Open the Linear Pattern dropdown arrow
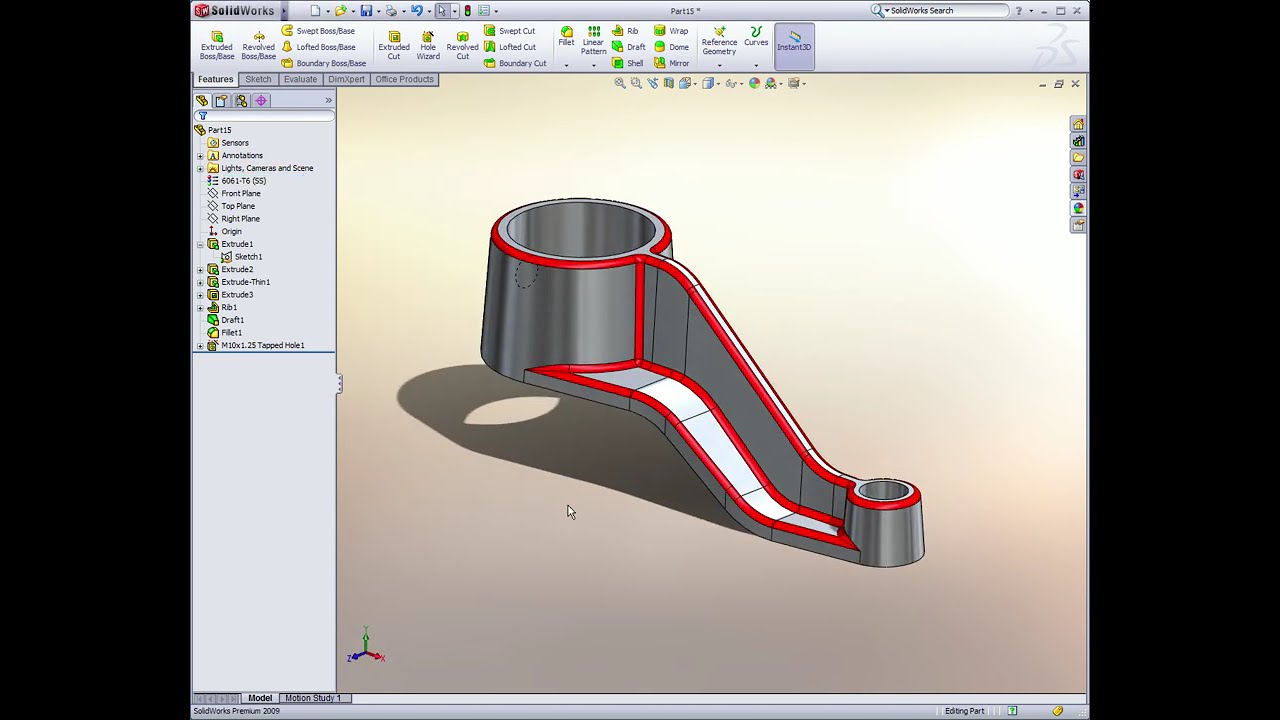1280x720 pixels. click(x=594, y=66)
